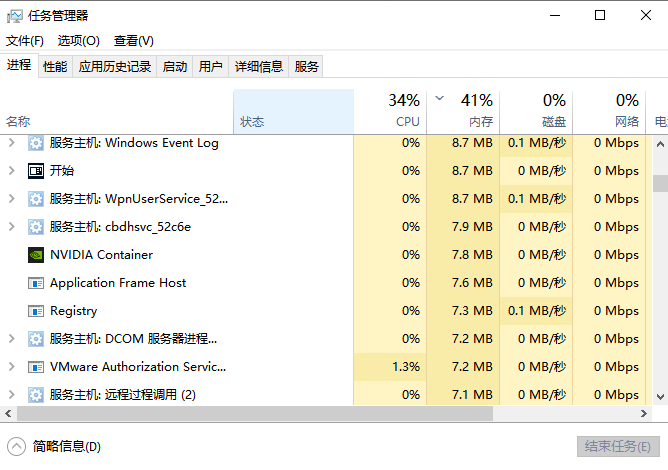Select the Registry process icon
The width and height of the screenshot is (668, 470).
coord(36,311)
